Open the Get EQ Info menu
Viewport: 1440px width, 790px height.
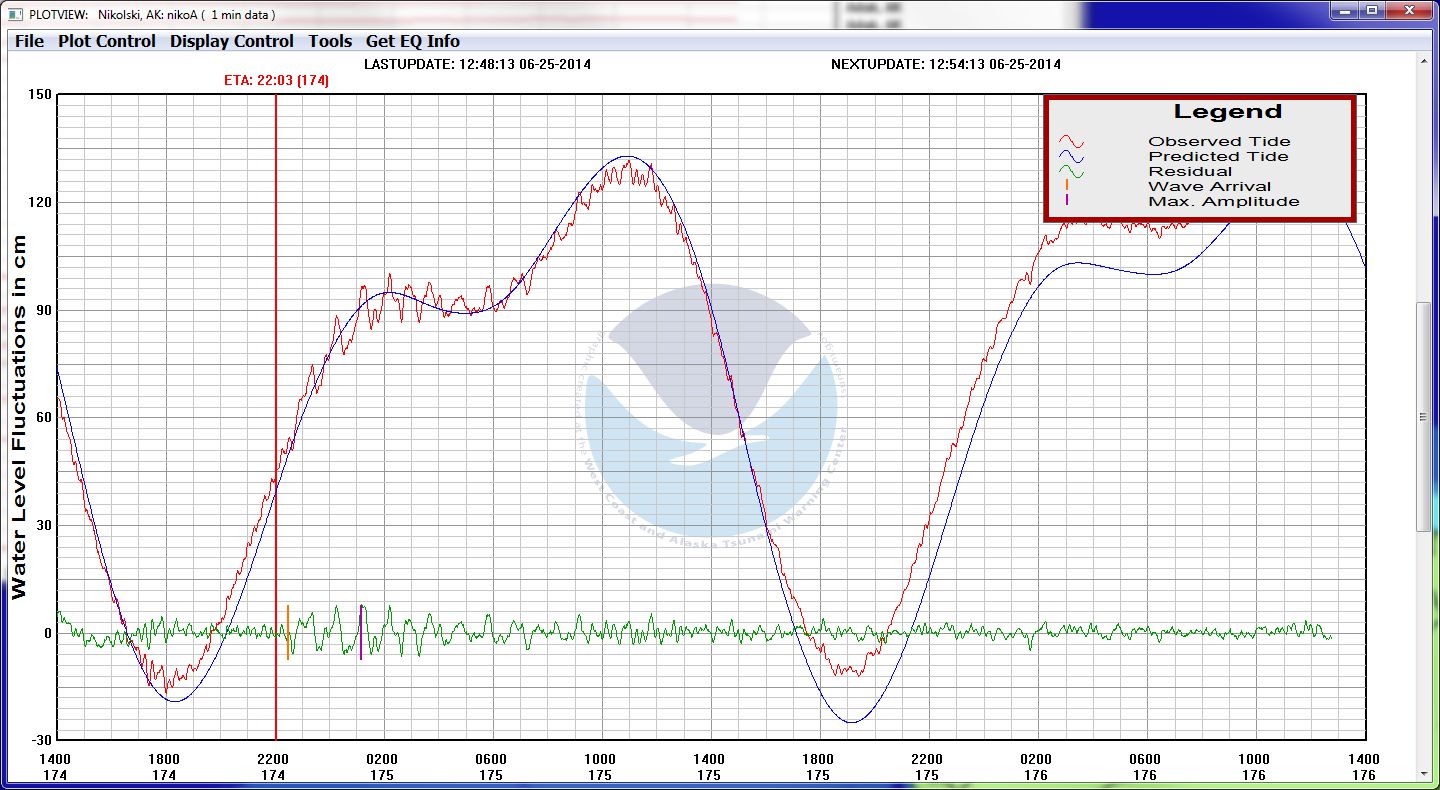(x=413, y=41)
